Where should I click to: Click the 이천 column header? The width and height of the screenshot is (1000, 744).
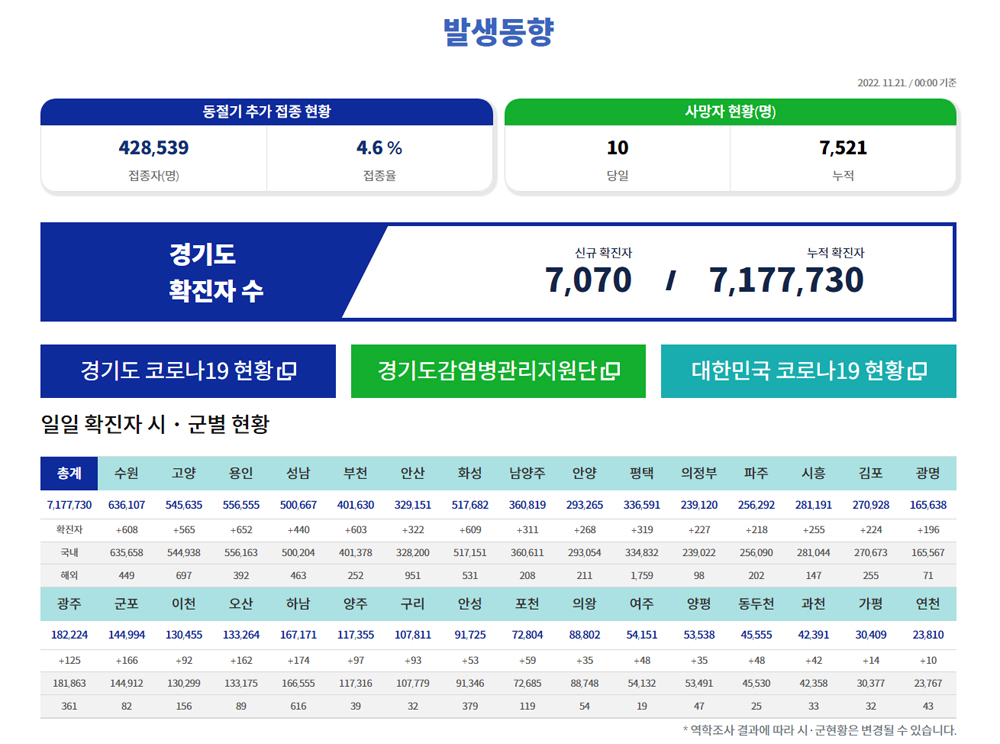[184, 604]
